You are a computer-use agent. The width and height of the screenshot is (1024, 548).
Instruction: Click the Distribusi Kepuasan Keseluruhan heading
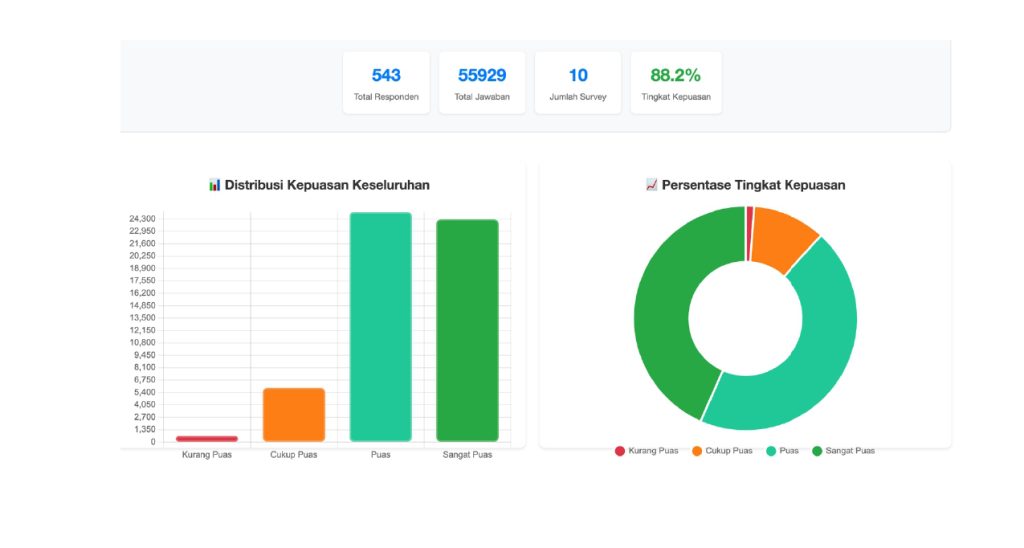pos(327,185)
